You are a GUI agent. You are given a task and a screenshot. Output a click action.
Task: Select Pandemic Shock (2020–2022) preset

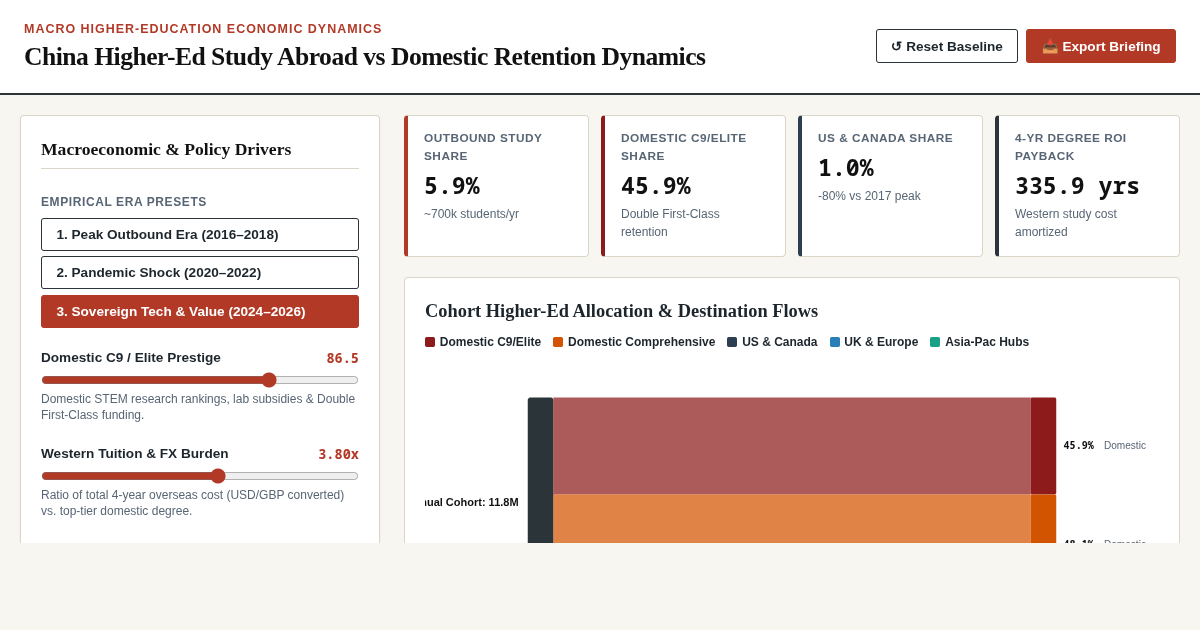pos(200,272)
